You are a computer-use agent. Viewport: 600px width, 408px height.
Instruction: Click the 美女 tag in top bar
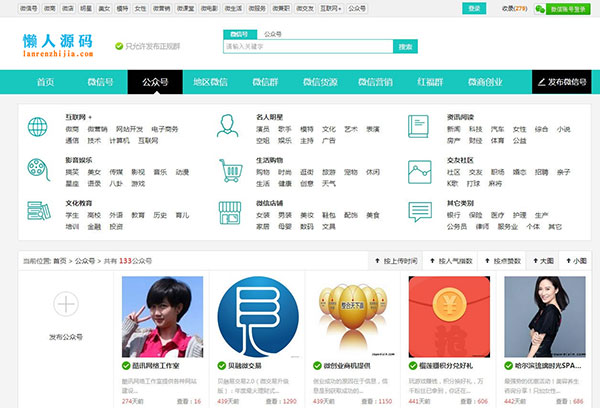point(104,8)
